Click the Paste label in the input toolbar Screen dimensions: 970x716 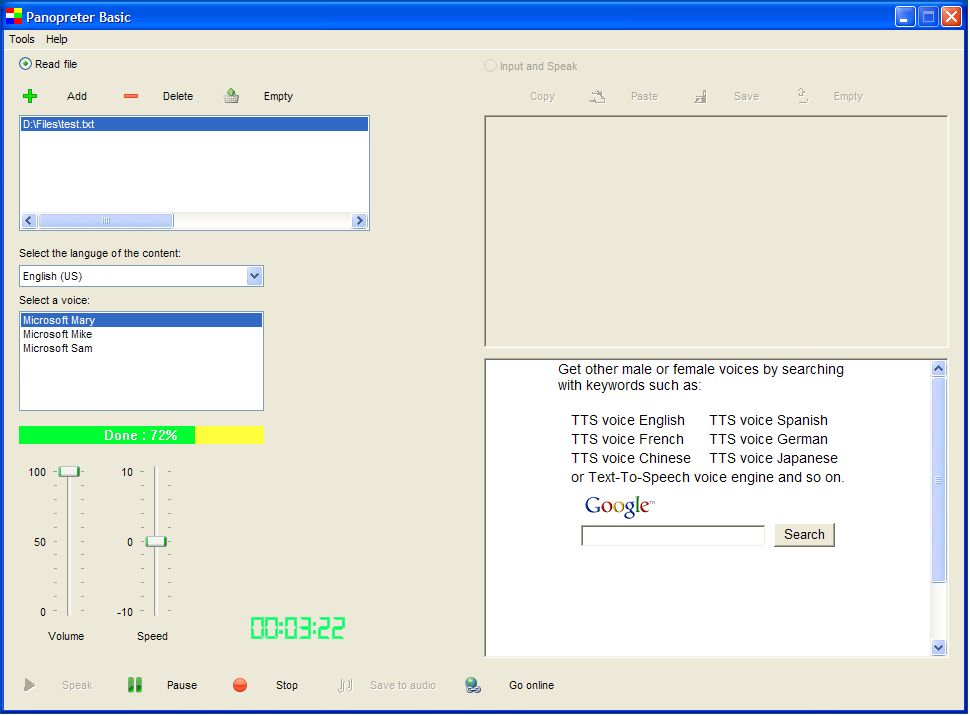coord(644,96)
